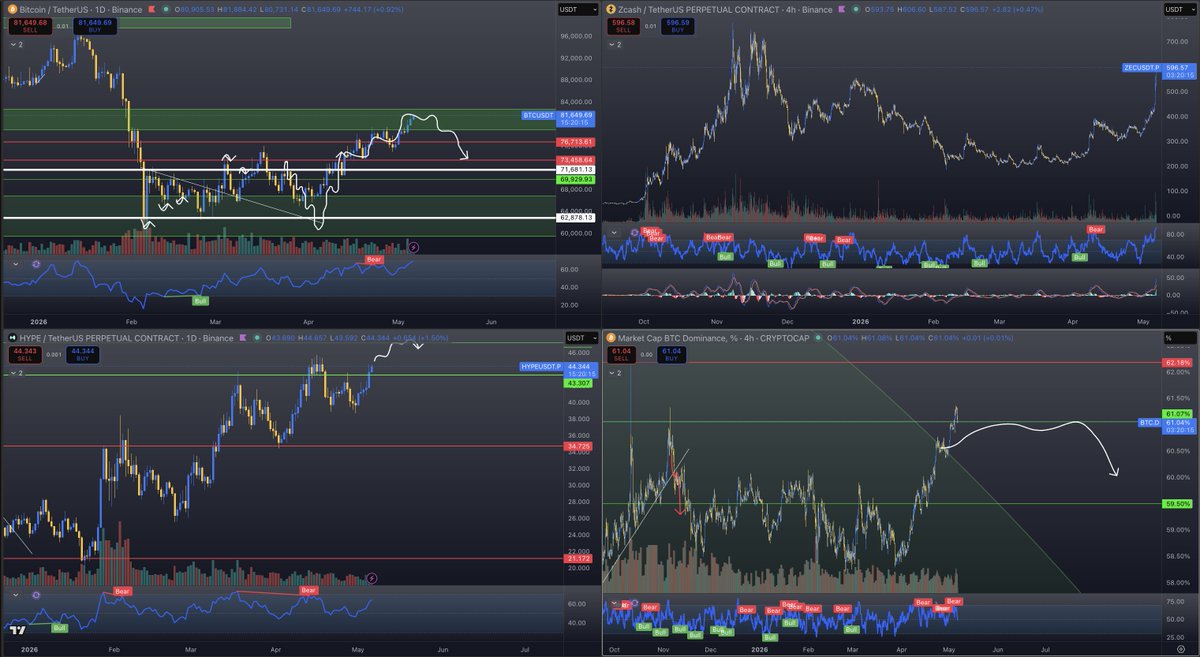
Task: Click the Bull label in Bitcoin RSI pane
Action: [200, 299]
